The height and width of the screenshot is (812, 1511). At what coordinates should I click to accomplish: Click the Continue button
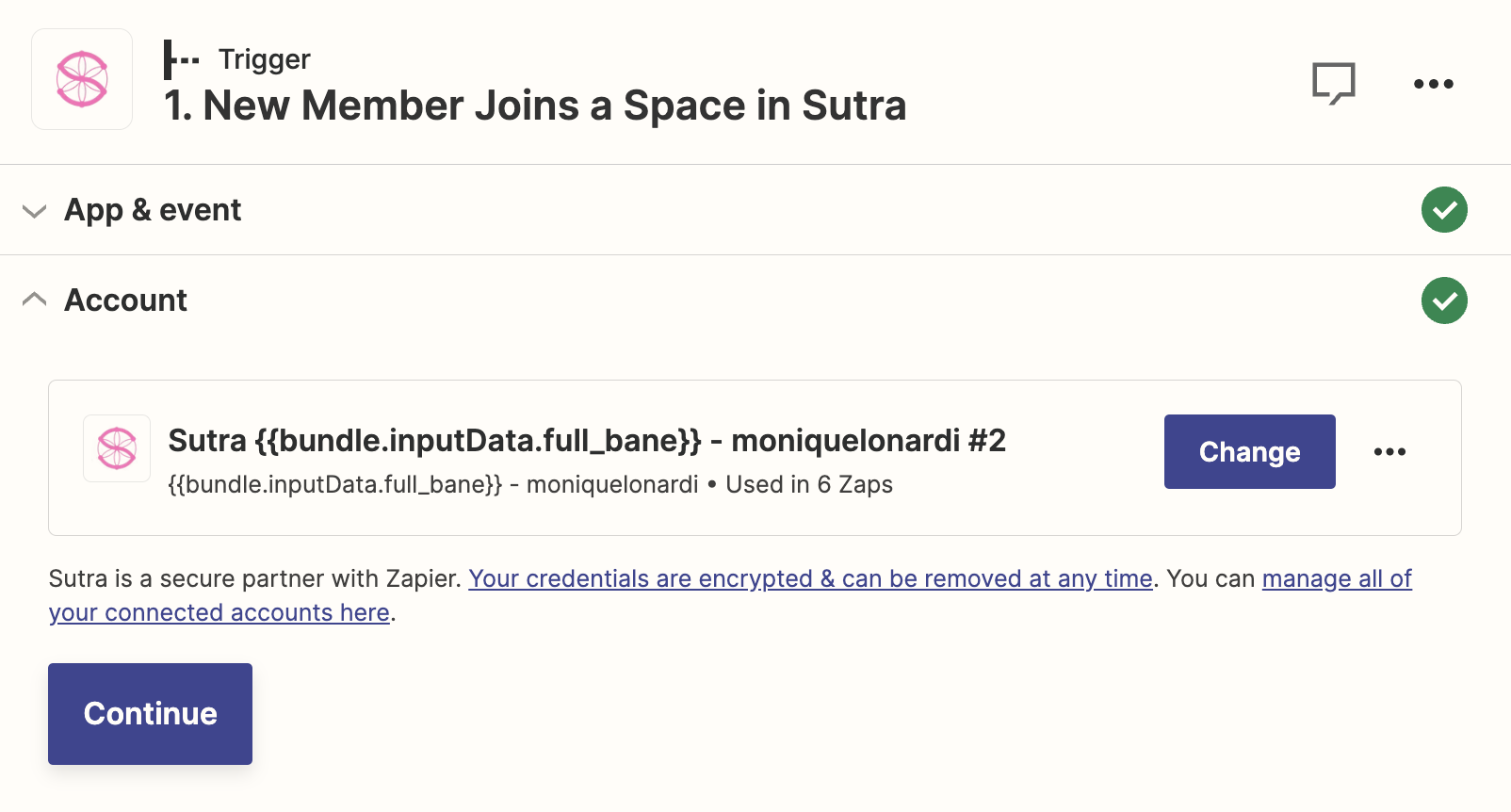tap(150, 714)
